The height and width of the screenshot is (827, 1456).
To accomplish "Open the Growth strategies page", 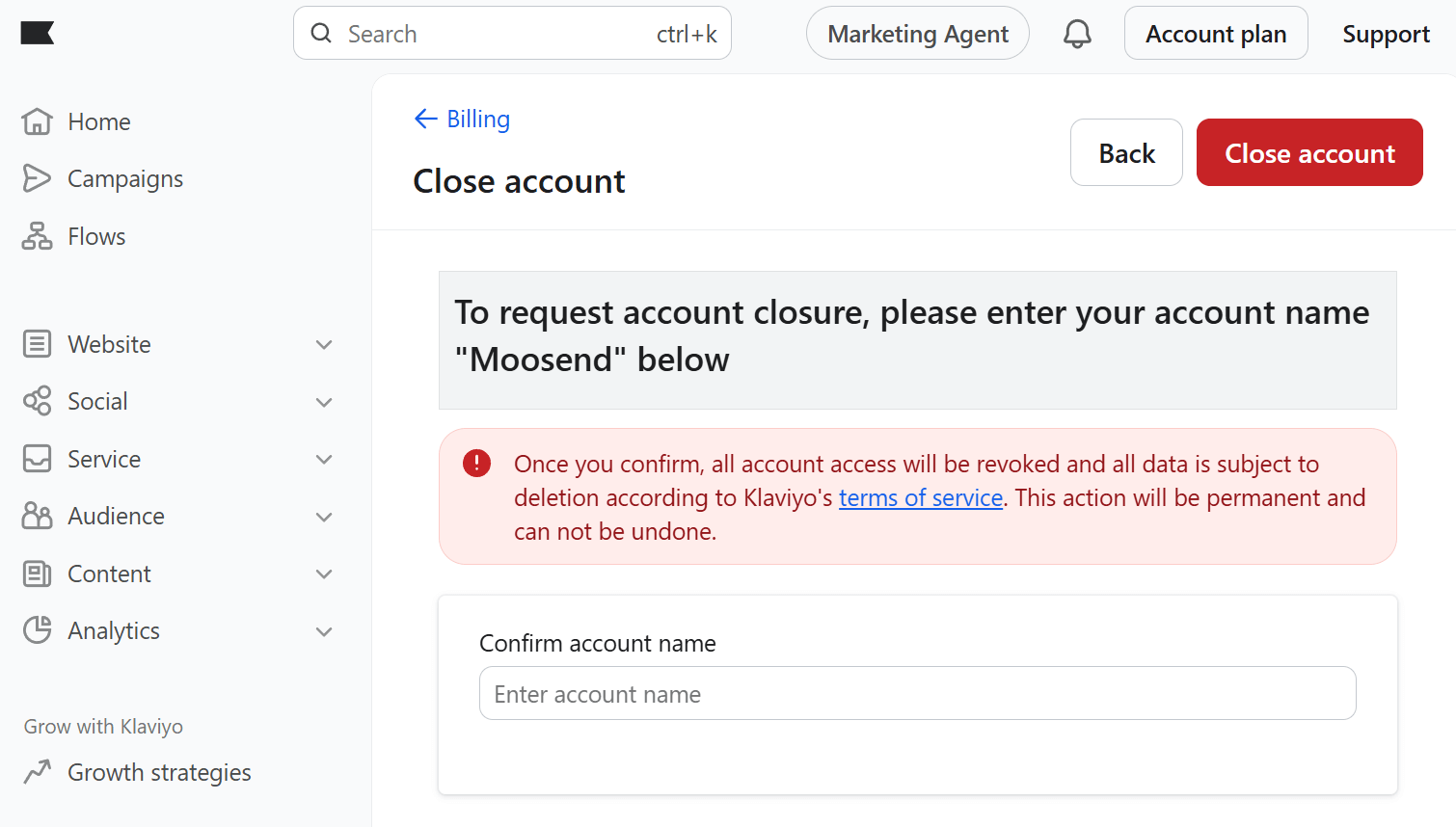I will (159, 771).
